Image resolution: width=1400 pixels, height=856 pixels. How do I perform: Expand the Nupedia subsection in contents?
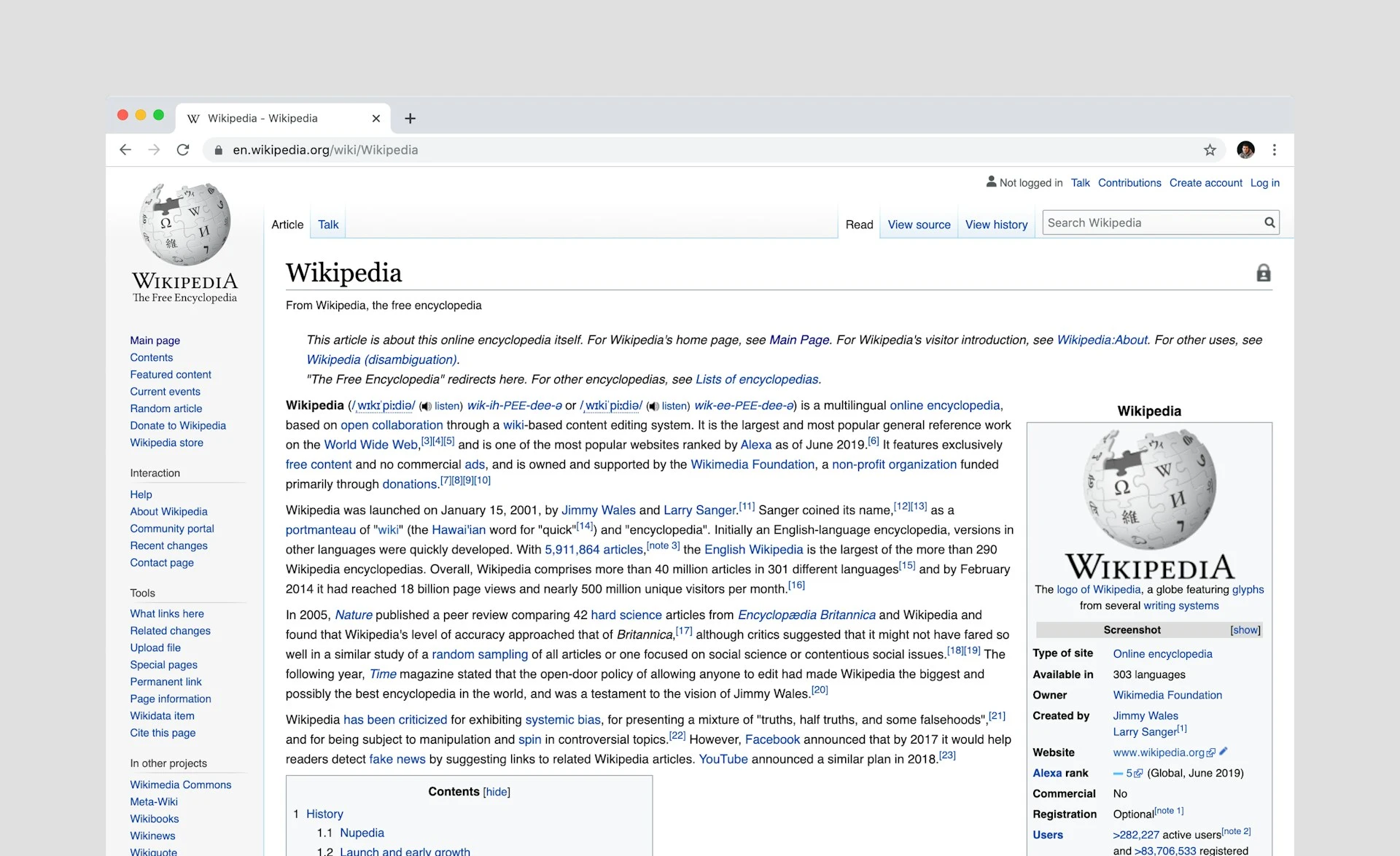click(362, 831)
